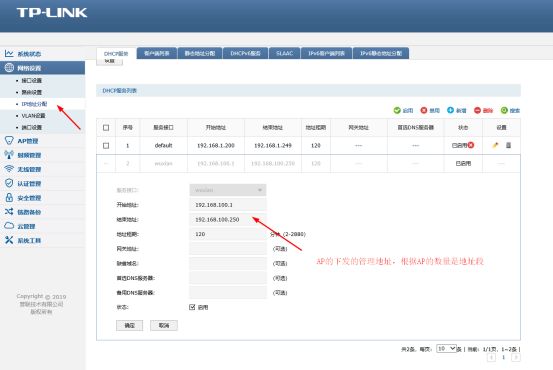Switch to the DHCPv6服务 tab
553x370 pixels.
point(245,53)
